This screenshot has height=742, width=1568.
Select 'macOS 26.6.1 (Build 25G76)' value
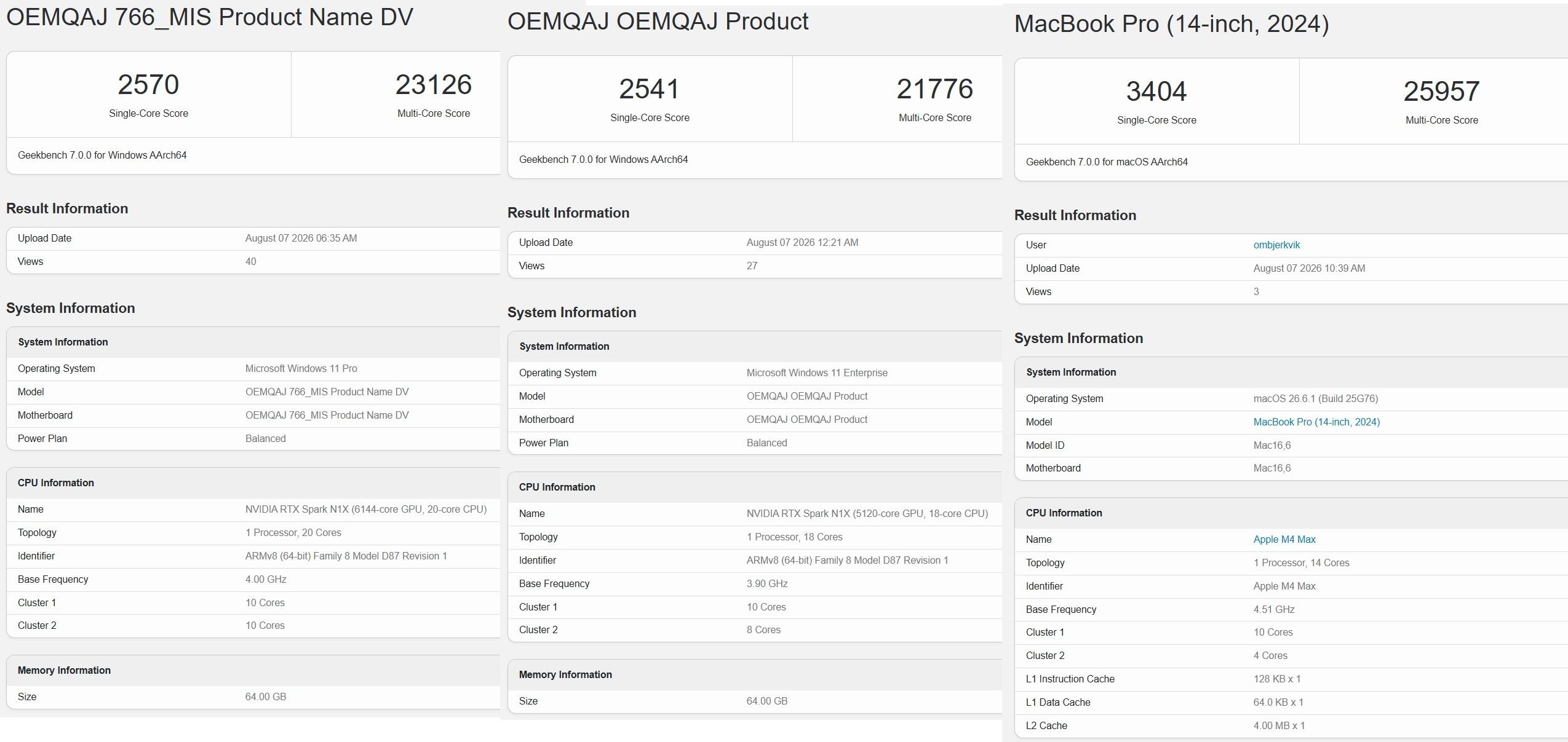coord(1316,398)
